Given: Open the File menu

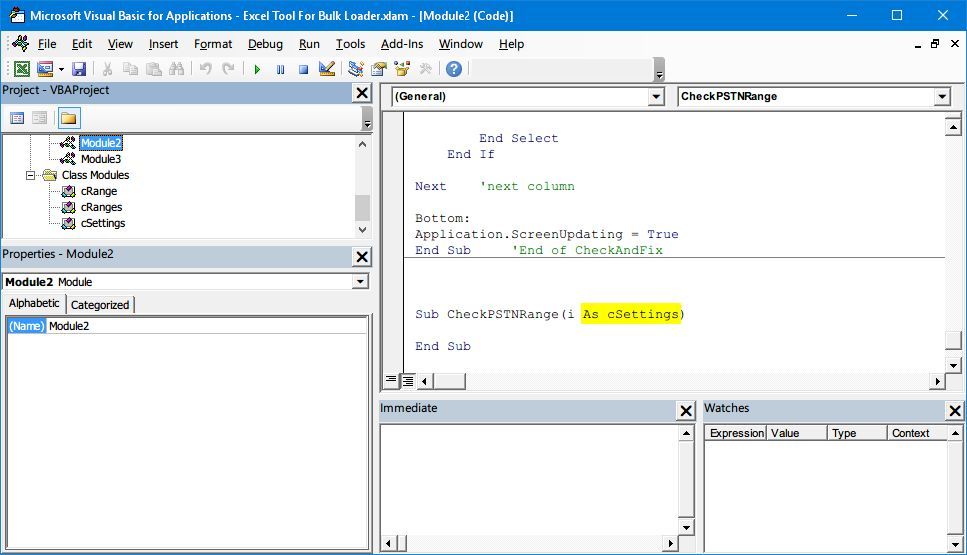Looking at the screenshot, I should point(47,44).
